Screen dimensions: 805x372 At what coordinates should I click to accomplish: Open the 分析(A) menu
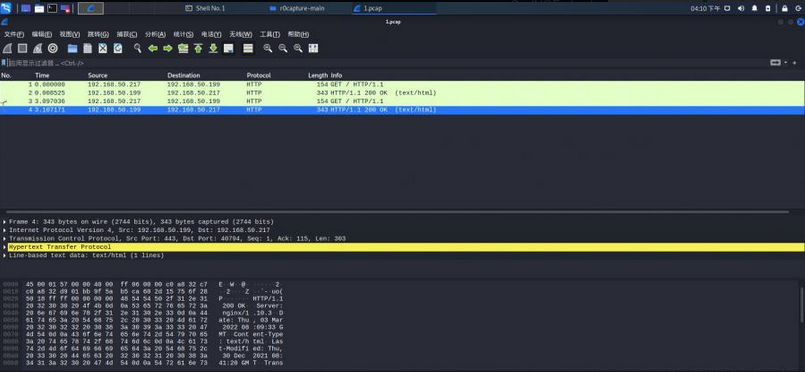pos(155,34)
